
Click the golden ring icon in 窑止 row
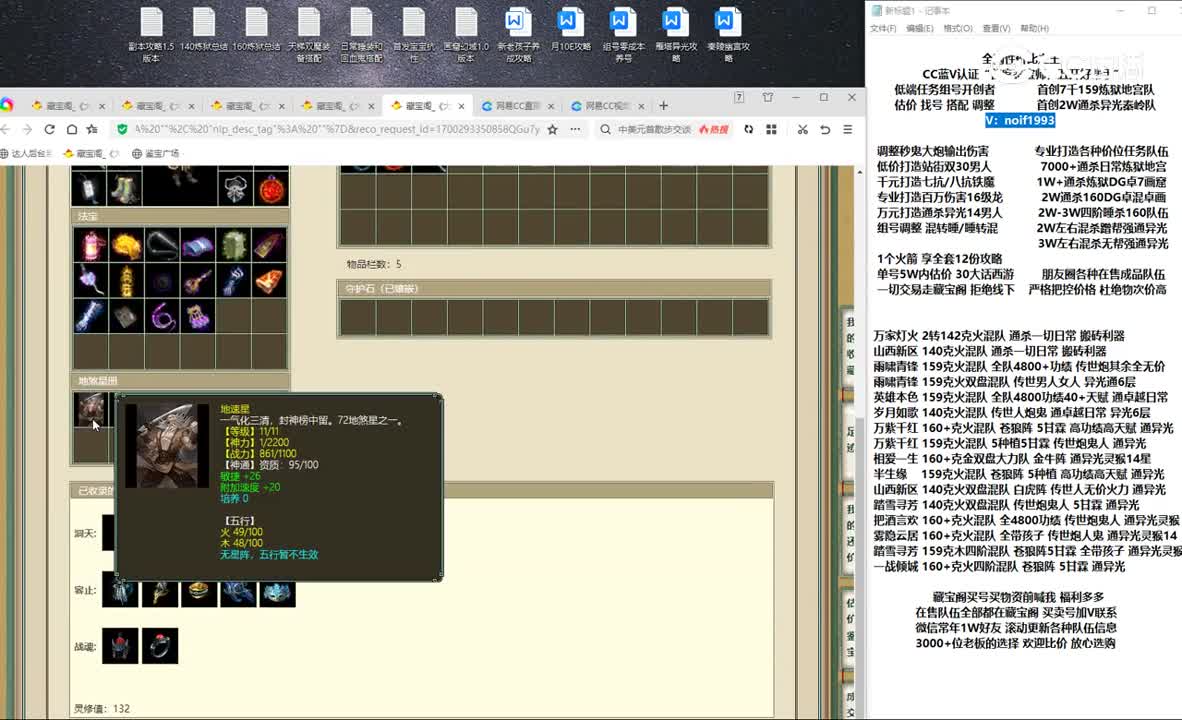click(x=199, y=592)
